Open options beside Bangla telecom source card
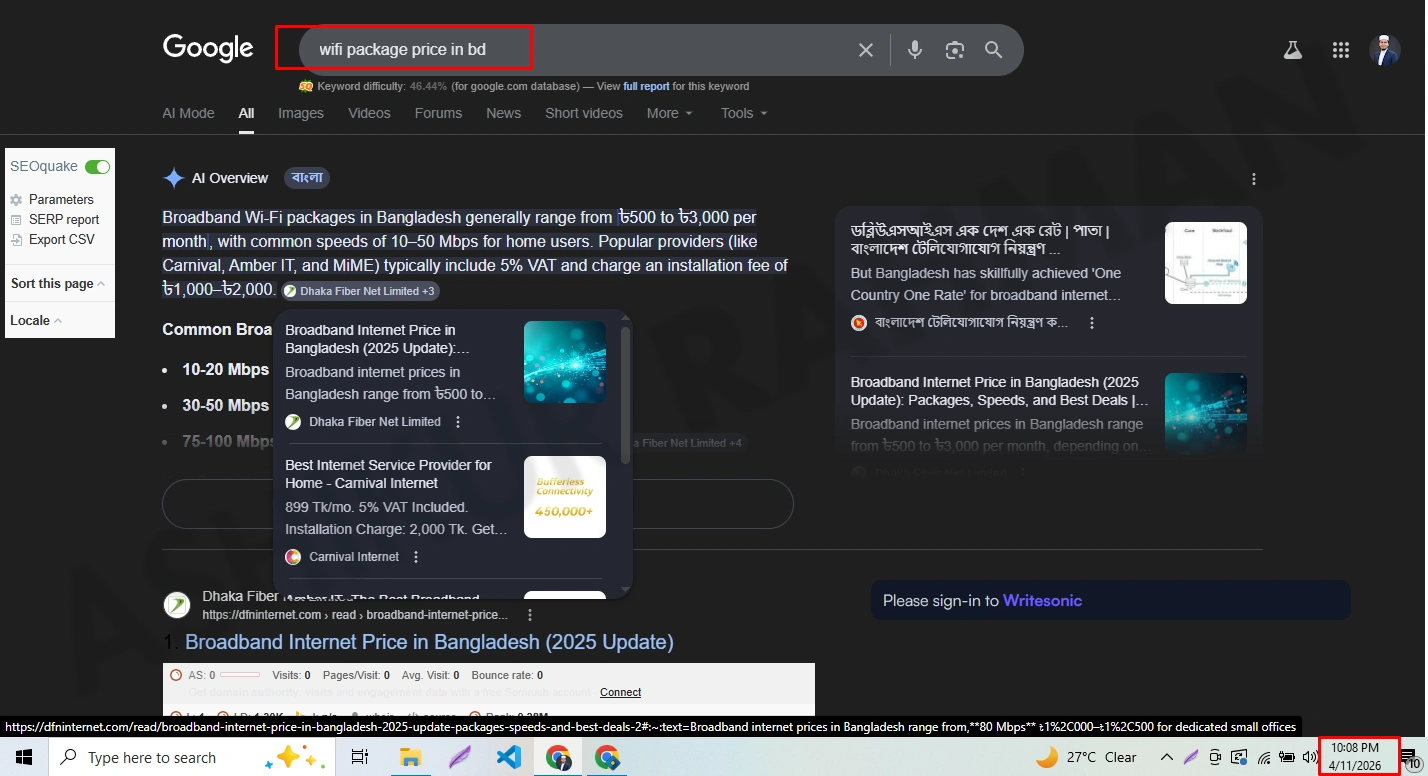This screenshot has width=1428, height=776. pos(1092,323)
